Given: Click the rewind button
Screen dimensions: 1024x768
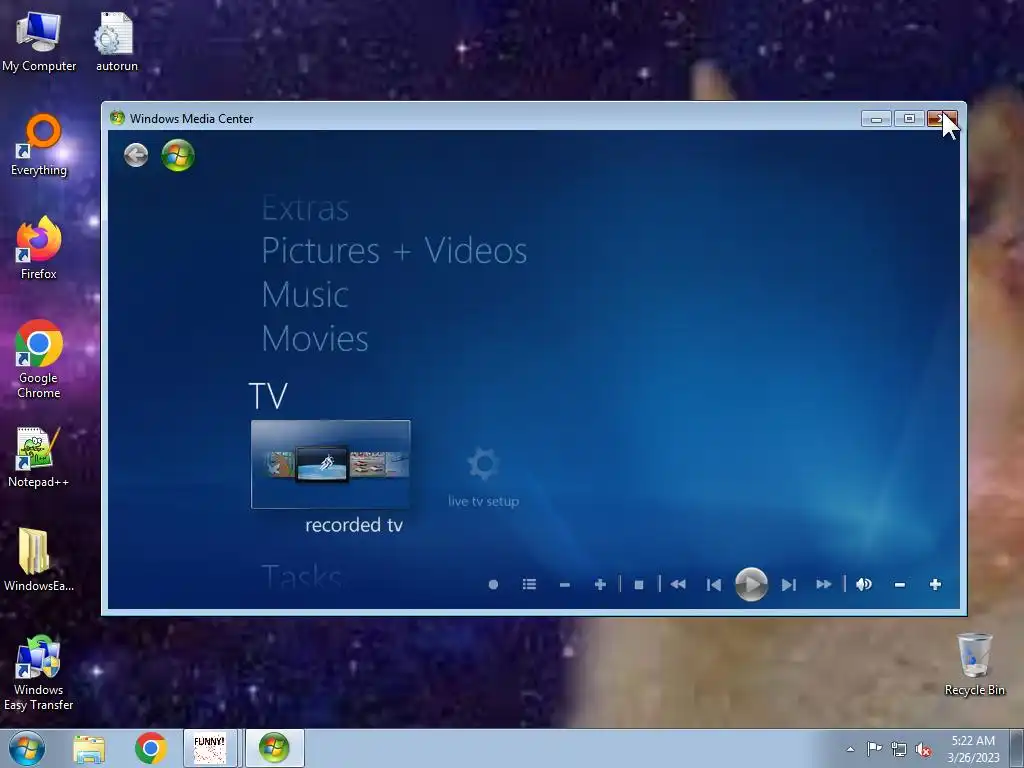Looking at the screenshot, I should 678,584.
